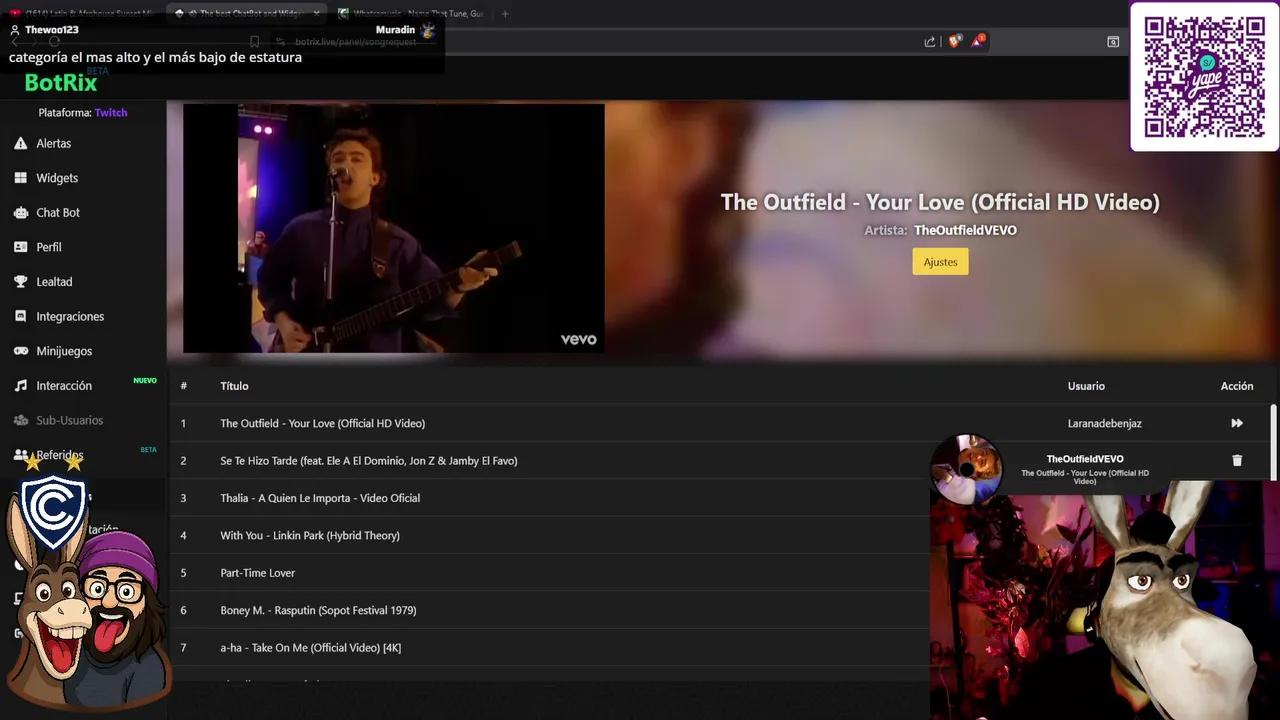
Task: Select the Part-Time Lover row
Action: 550,573
